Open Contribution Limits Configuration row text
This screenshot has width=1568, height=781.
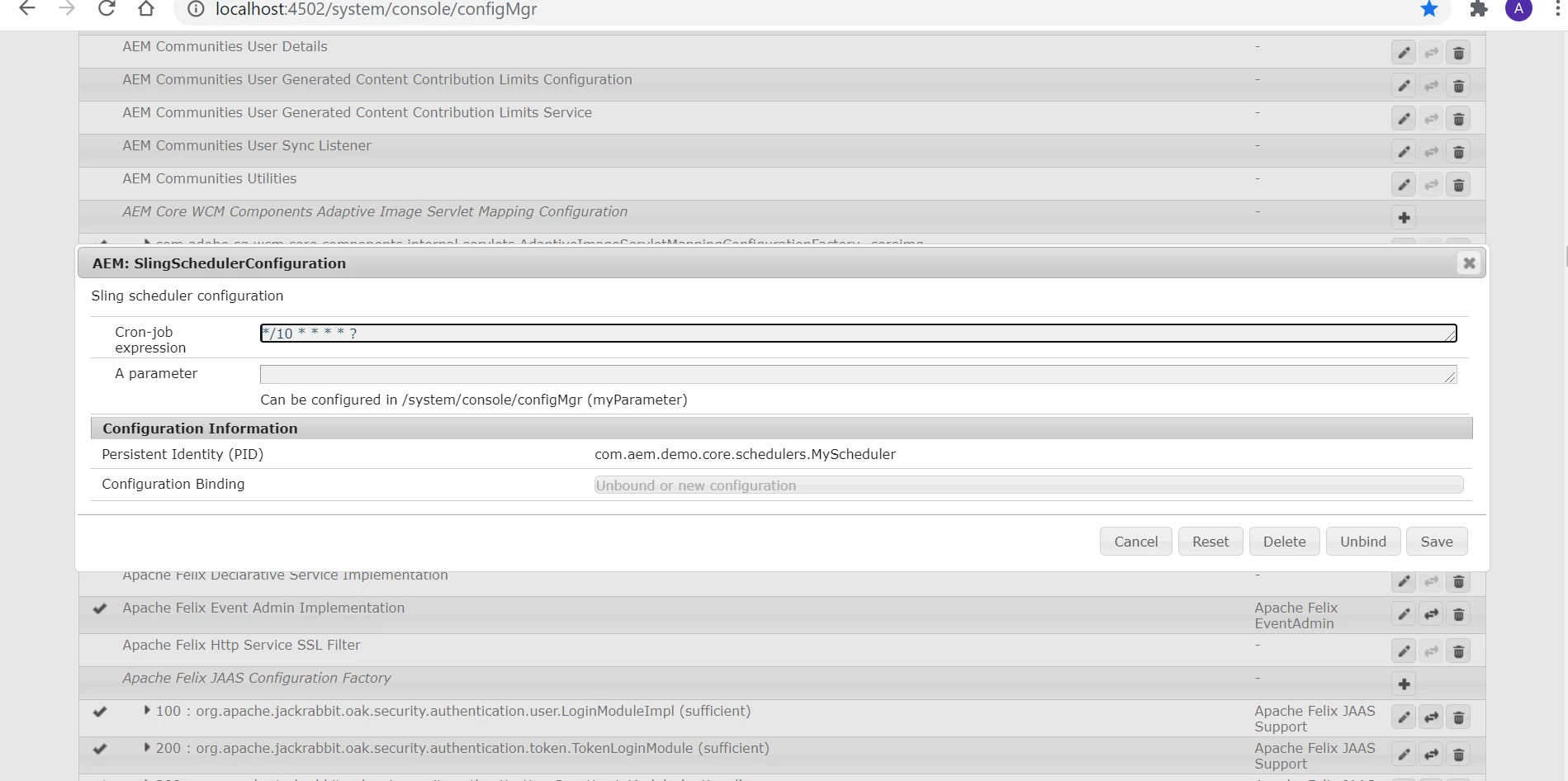coord(377,79)
